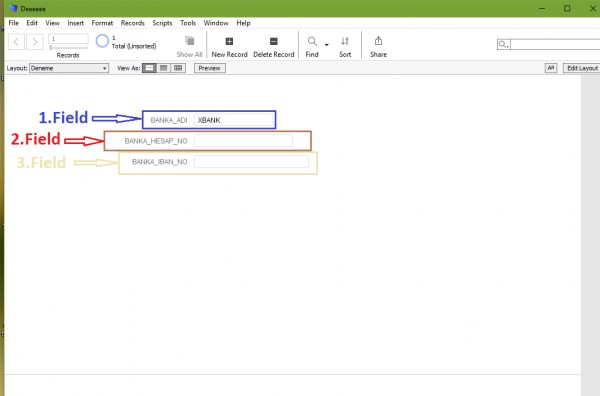The height and width of the screenshot is (396, 600).
Task: Open the Layout dropdown showing Deneme
Action: point(69,68)
